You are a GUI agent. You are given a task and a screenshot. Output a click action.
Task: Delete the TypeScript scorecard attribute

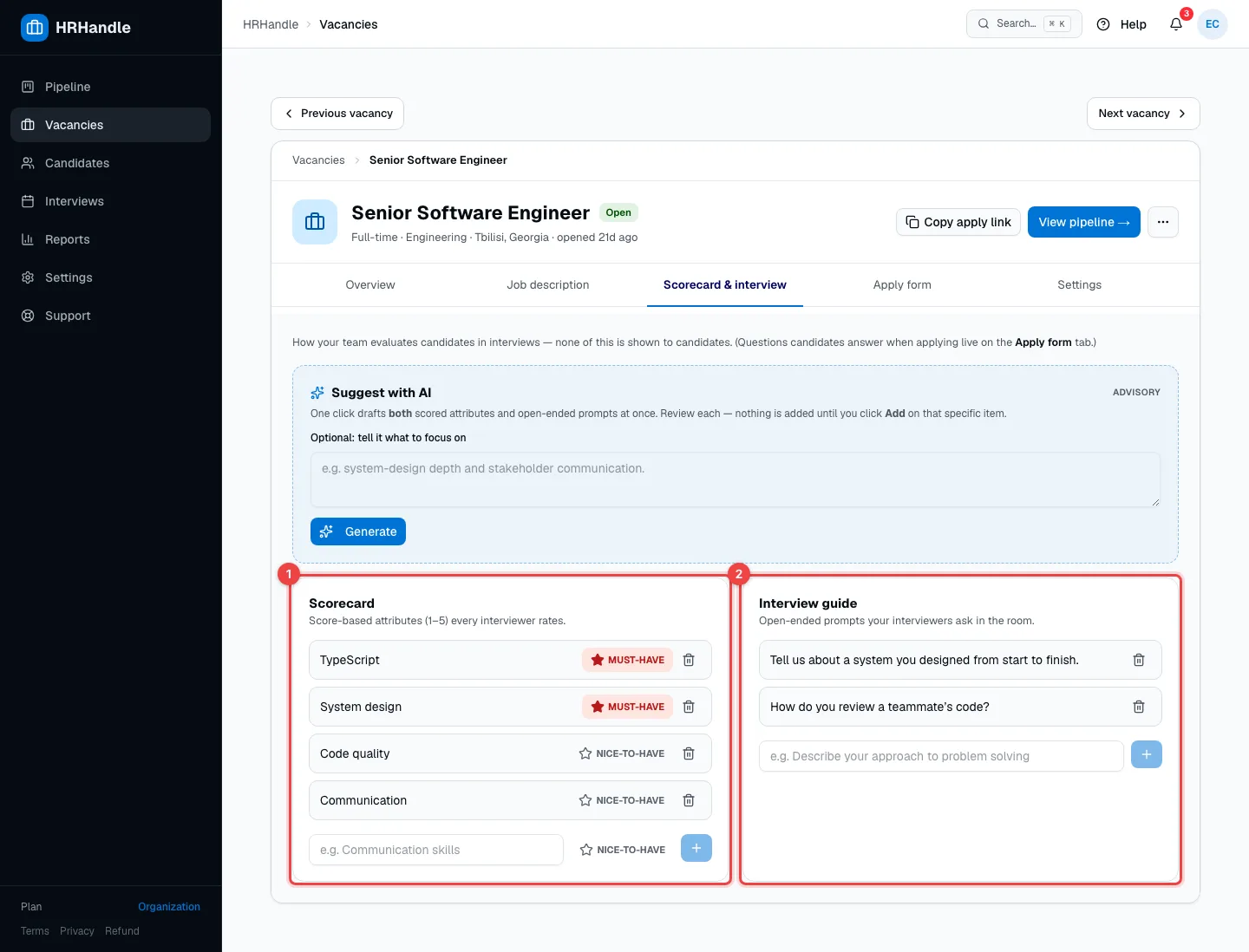689,660
